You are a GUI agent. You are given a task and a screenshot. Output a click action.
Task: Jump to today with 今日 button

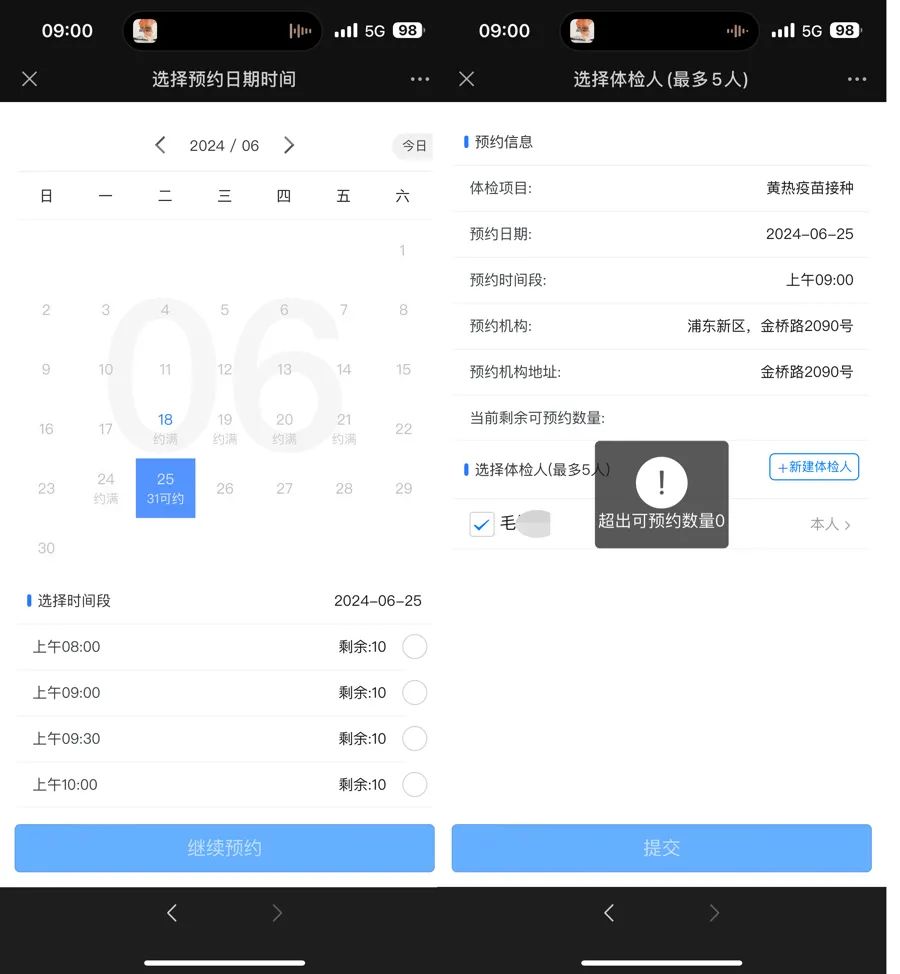pos(413,146)
